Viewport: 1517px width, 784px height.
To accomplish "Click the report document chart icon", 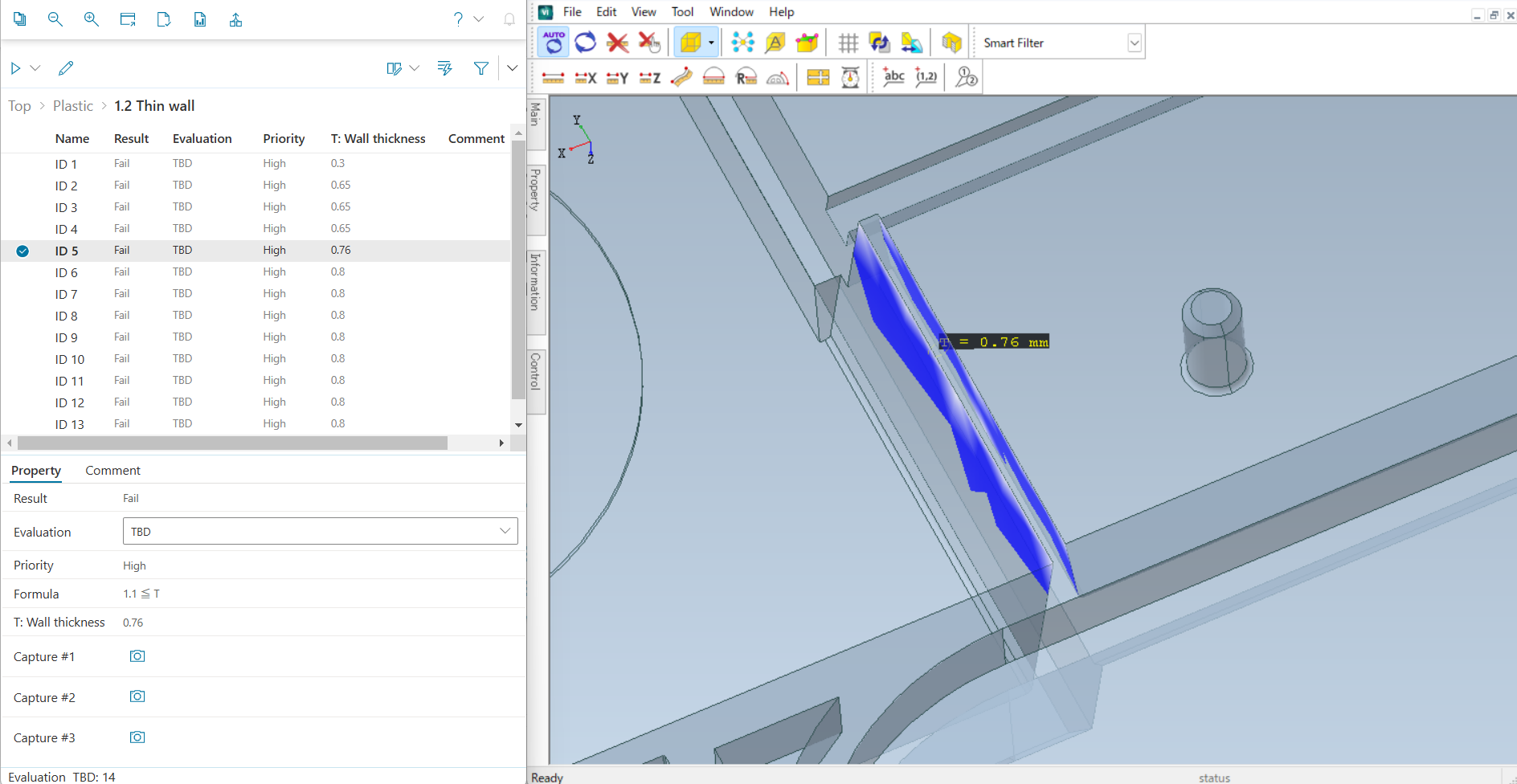I will coord(200,19).
